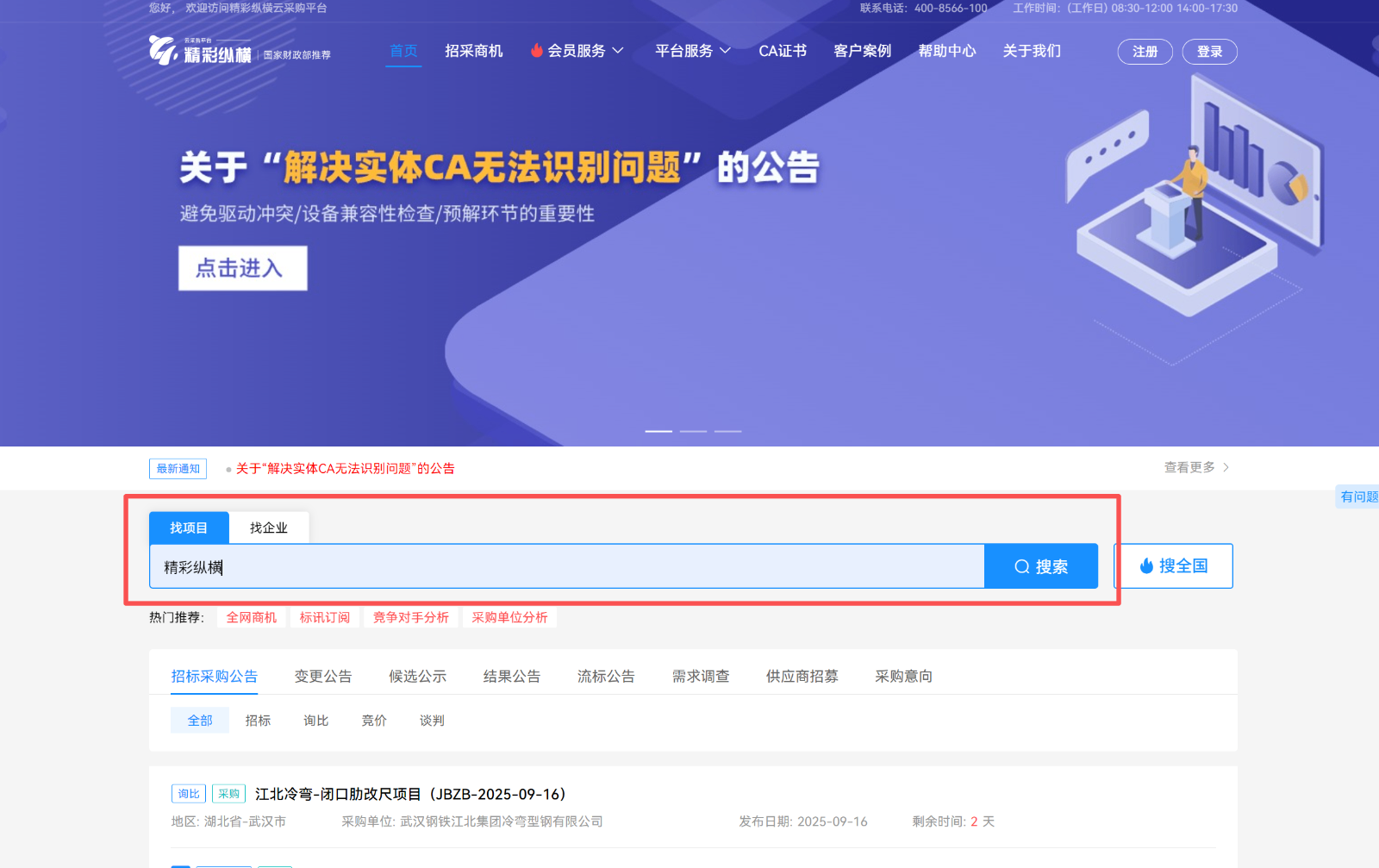Open 采购单位分析 hot recommendation
1379x868 pixels.
point(510,617)
